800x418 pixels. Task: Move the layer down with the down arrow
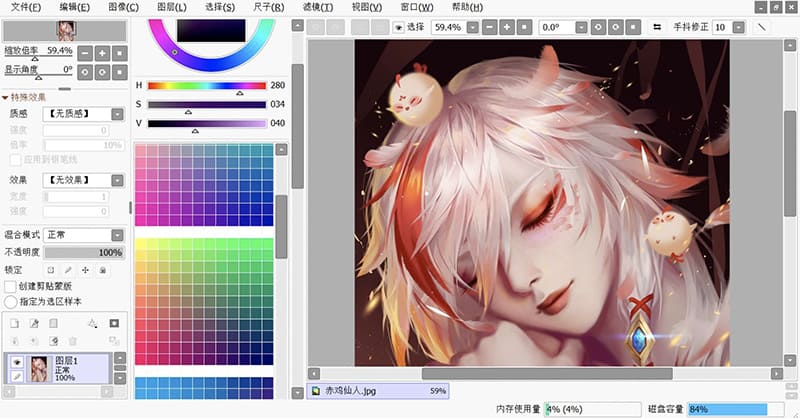[120, 378]
